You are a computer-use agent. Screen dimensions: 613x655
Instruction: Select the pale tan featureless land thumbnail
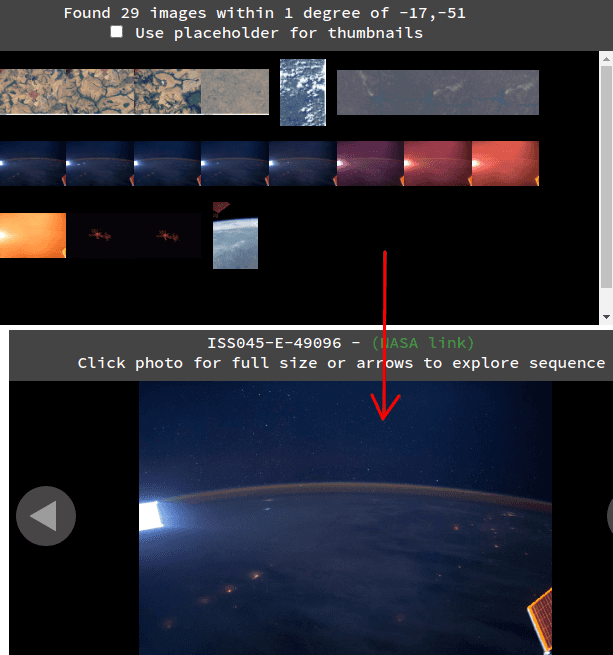coord(235,91)
